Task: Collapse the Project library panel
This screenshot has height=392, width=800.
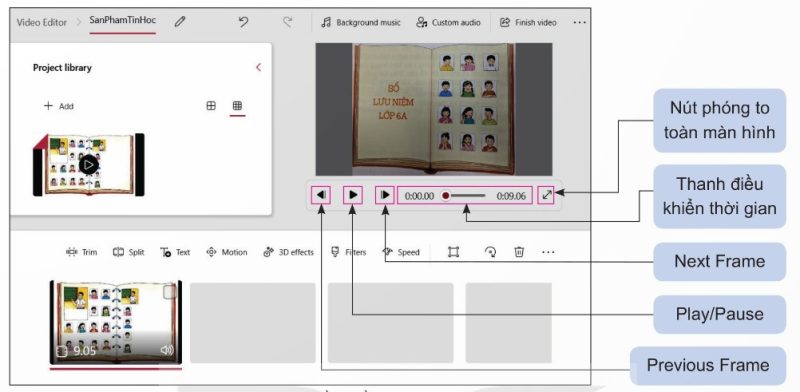Action: coord(258,67)
